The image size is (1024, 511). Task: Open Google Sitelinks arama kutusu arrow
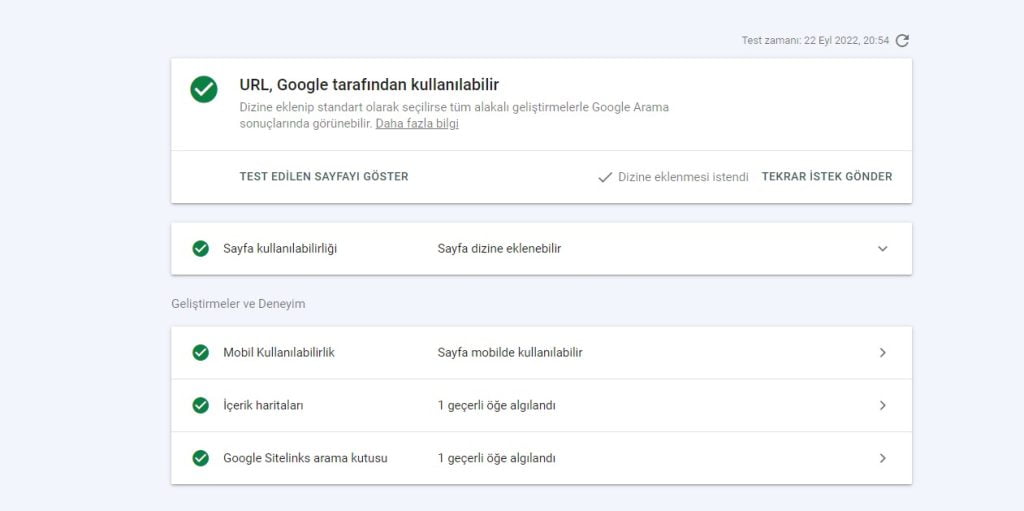[x=882, y=459]
